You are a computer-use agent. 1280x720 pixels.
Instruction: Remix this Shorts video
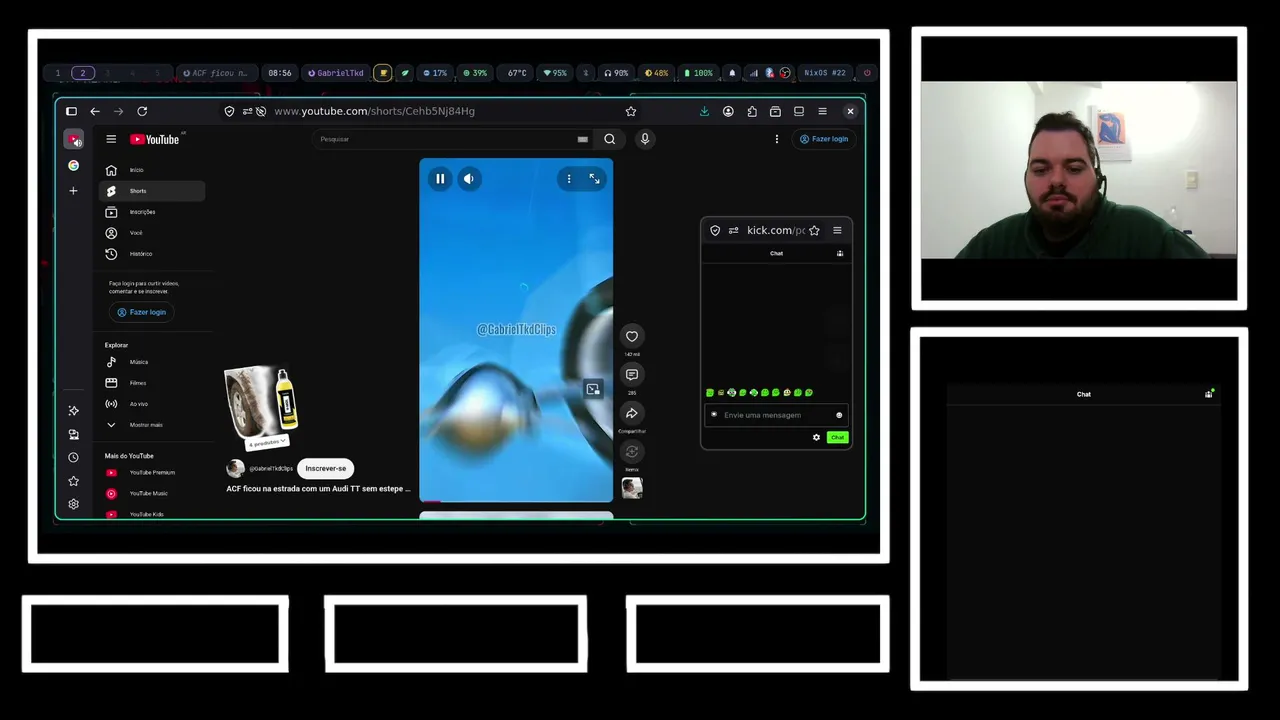[632, 452]
